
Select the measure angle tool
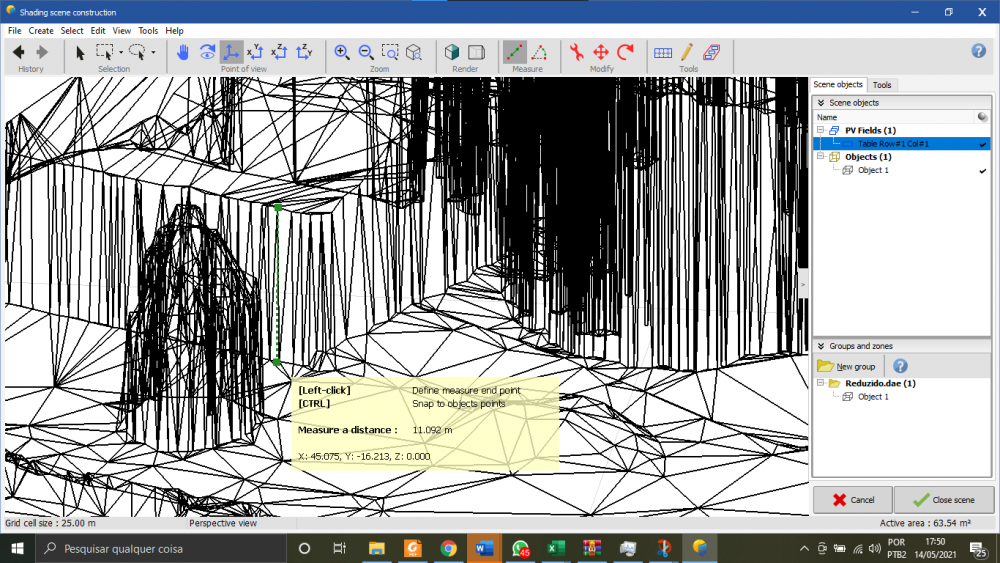pyautogui.click(x=539, y=52)
